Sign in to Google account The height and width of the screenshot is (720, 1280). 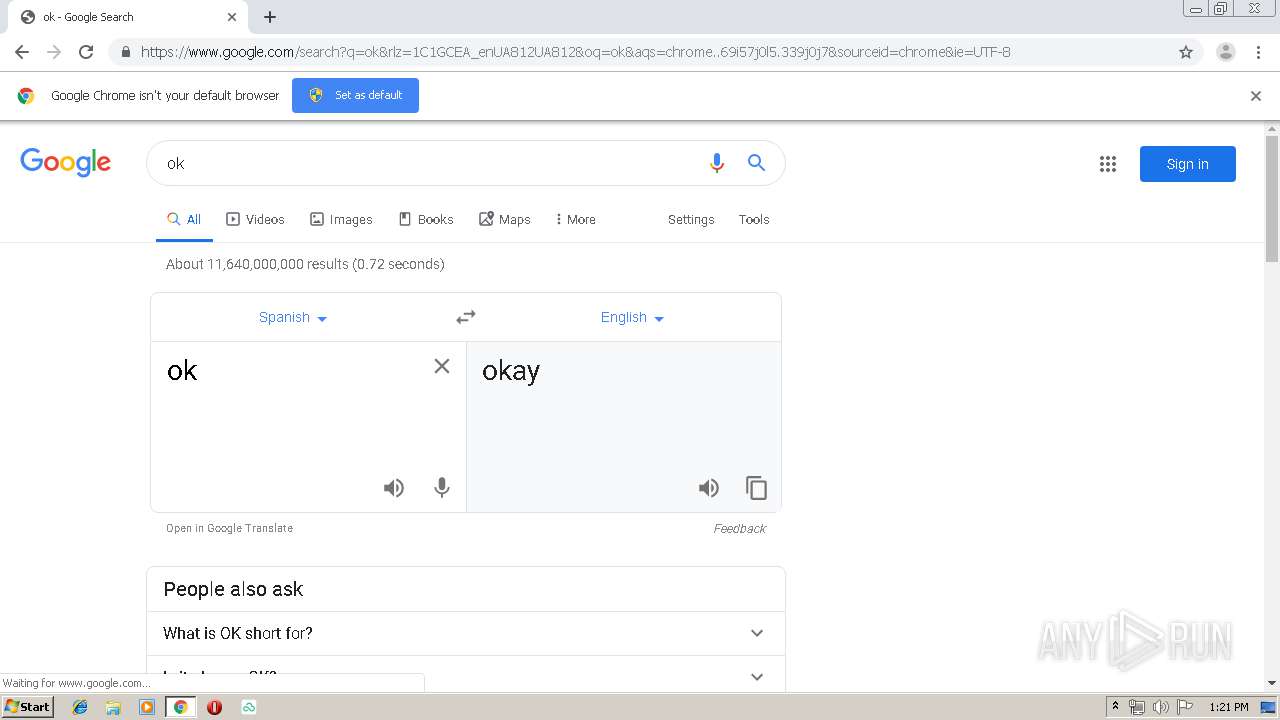[1187, 164]
